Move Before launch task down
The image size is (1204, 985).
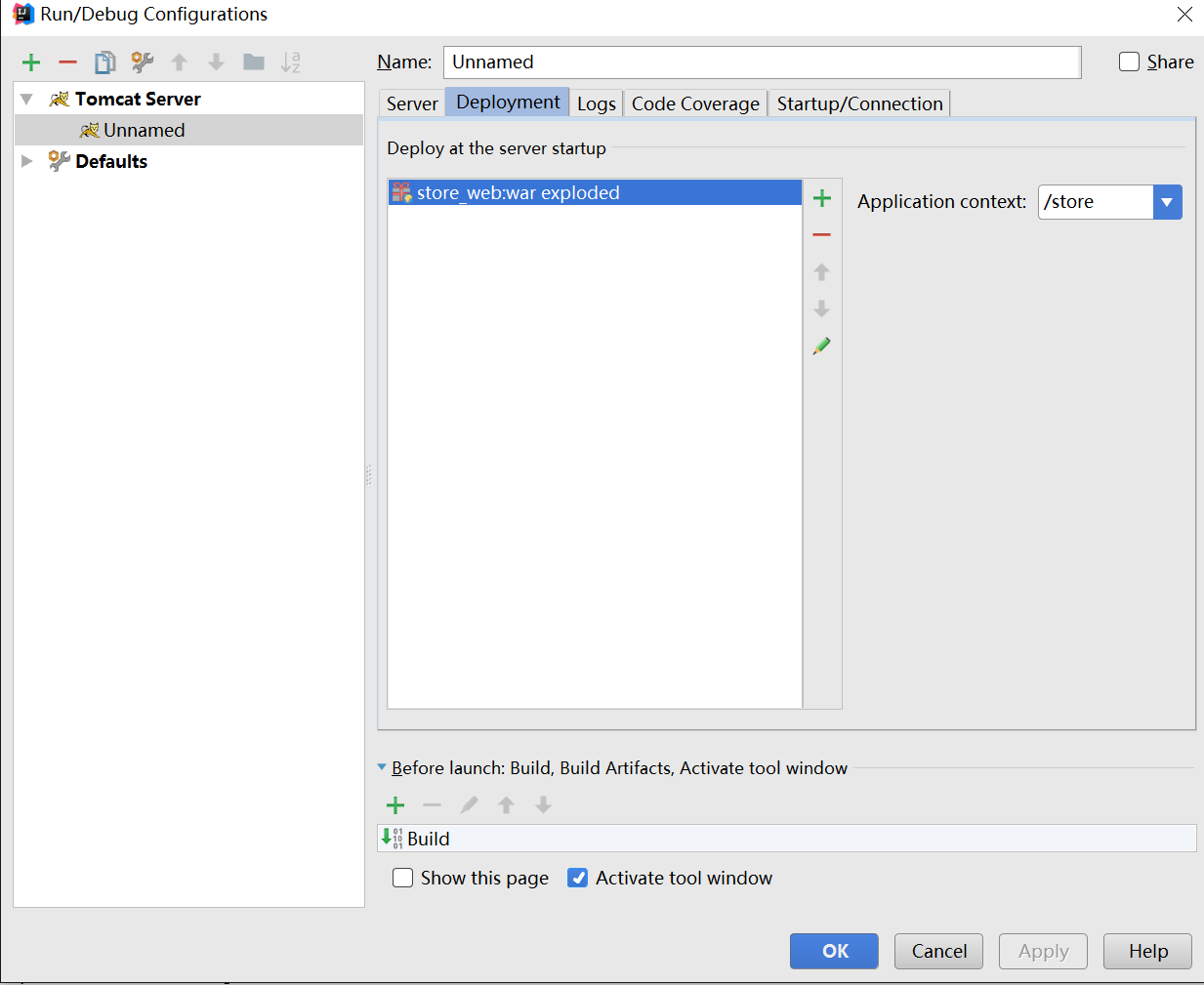click(x=543, y=805)
